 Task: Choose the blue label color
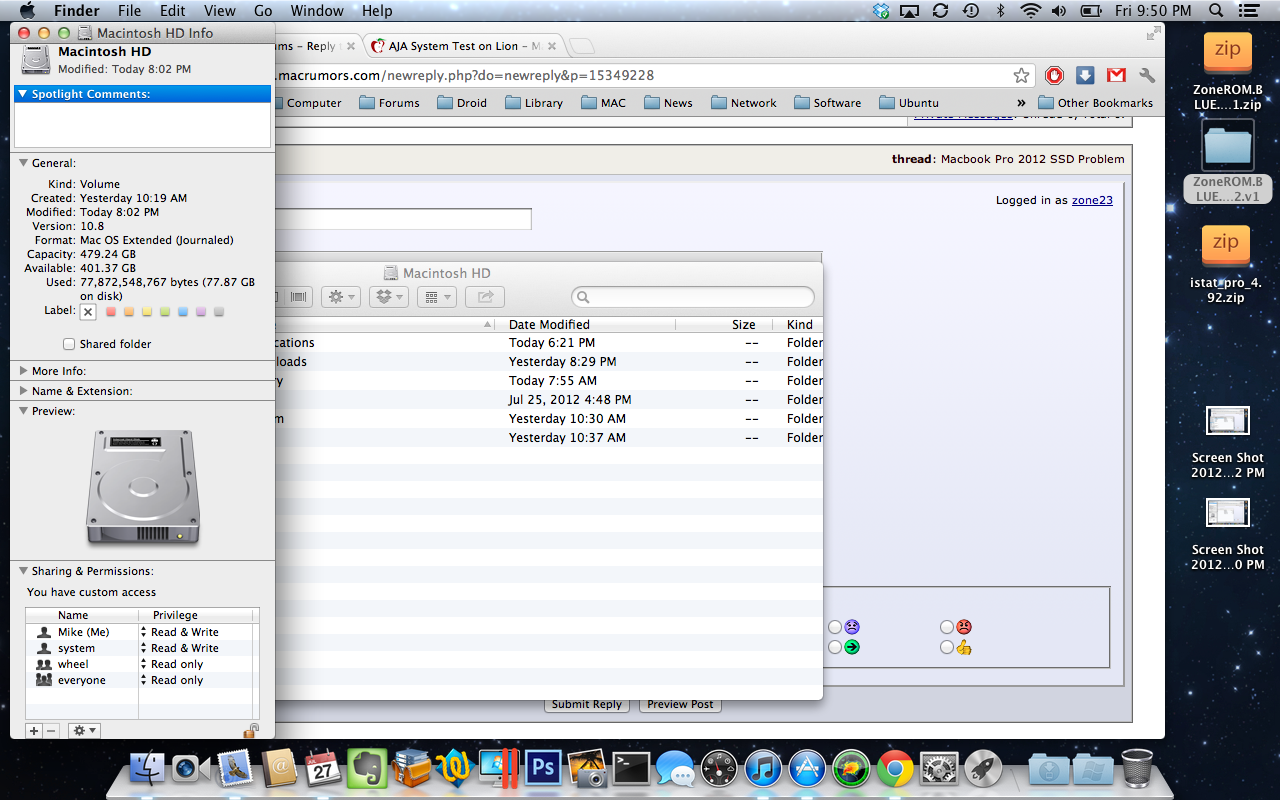point(183,312)
